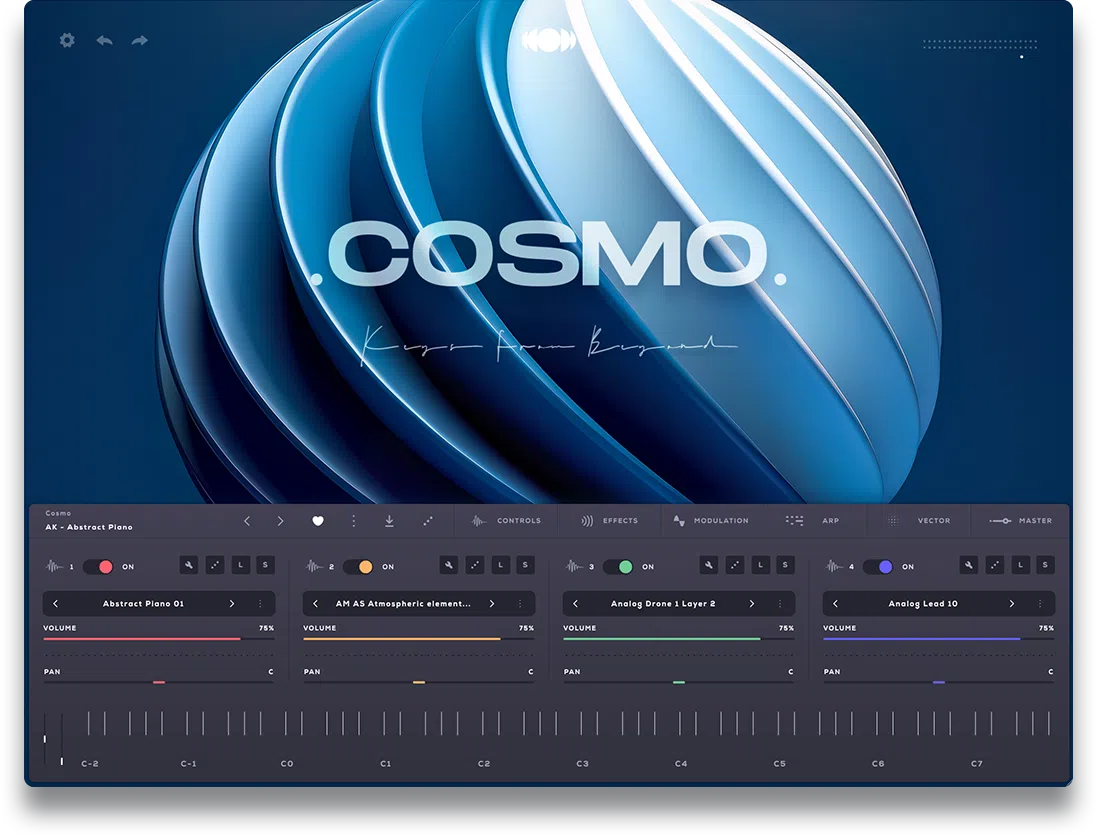Click the undo arrow
1098x837 pixels.
point(103,40)
